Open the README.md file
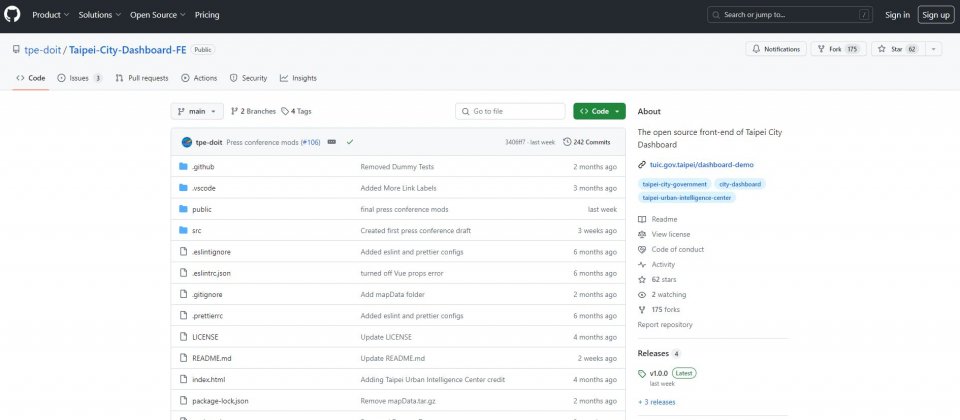The width and height of the screenshot is (960, 420). (x=211, y=358)
